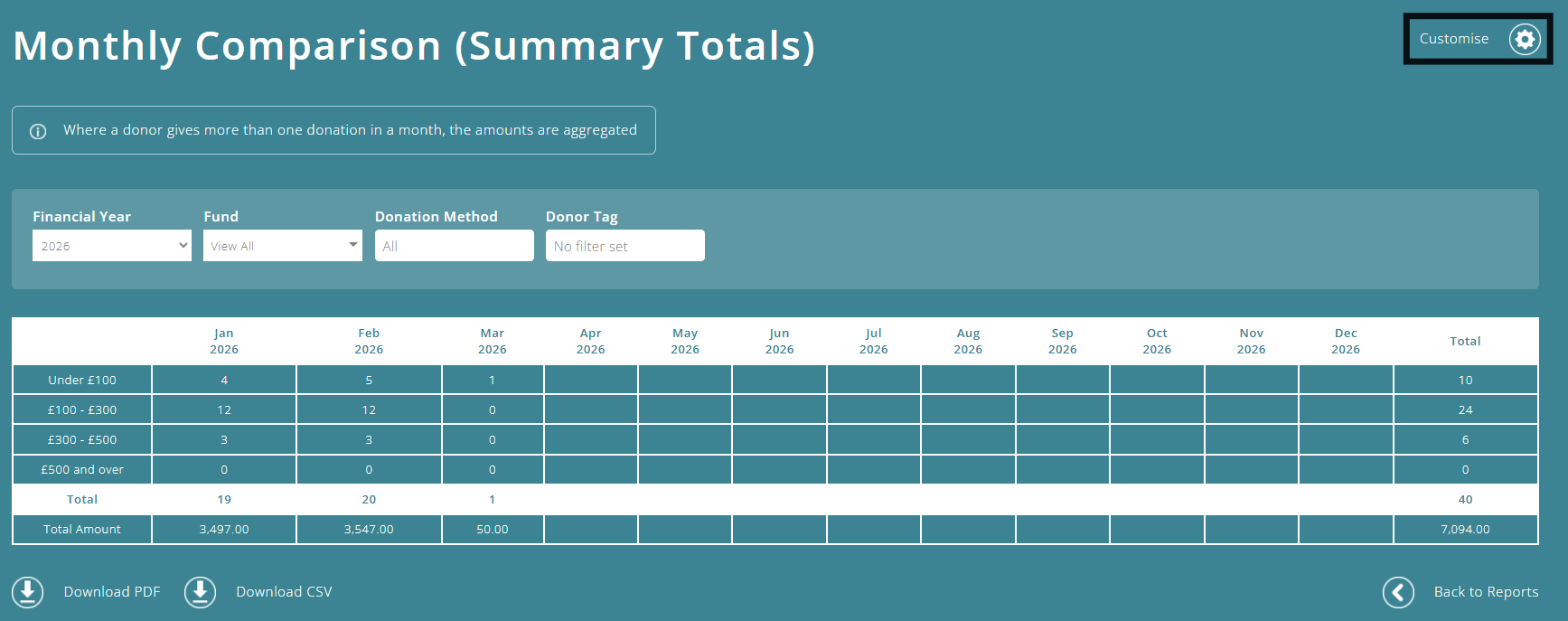The height and width of the screenshot is (621, 1568).
Task: Click the info icon in the notice banner
Action: pos(38,131)
